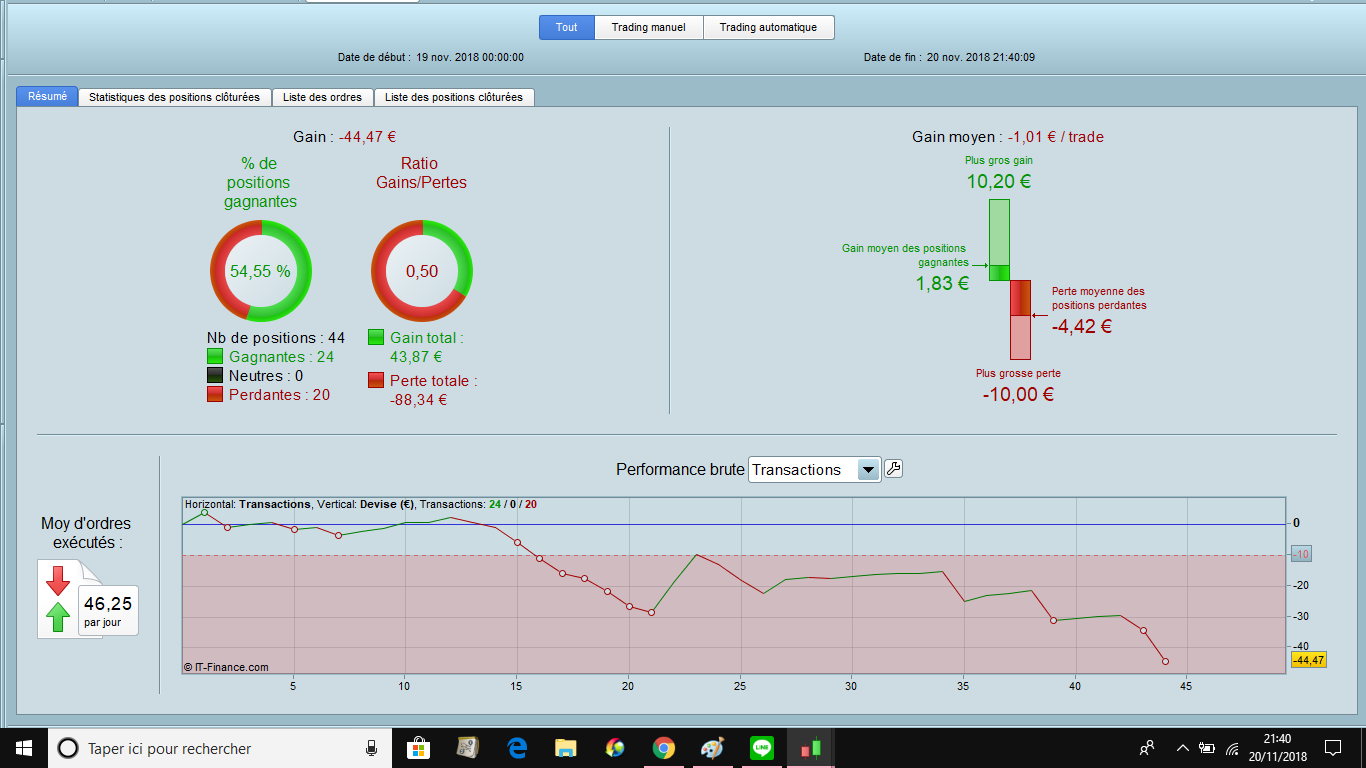Open Microsoft Store from the taskbar
The image size is (1366, 768).
coord(419,748)
